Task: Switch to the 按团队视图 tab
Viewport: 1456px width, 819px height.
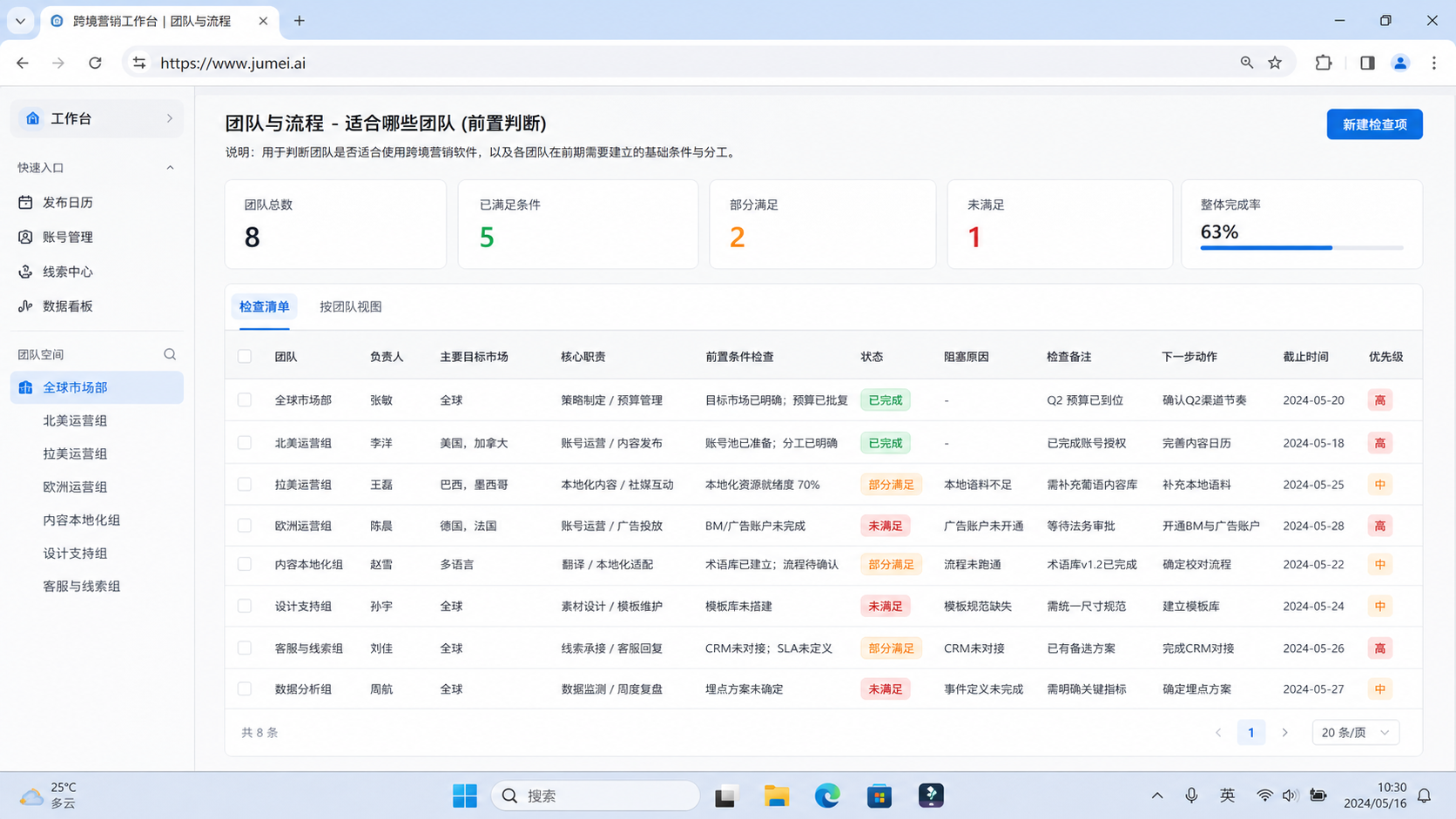Action: click(350, 306)
